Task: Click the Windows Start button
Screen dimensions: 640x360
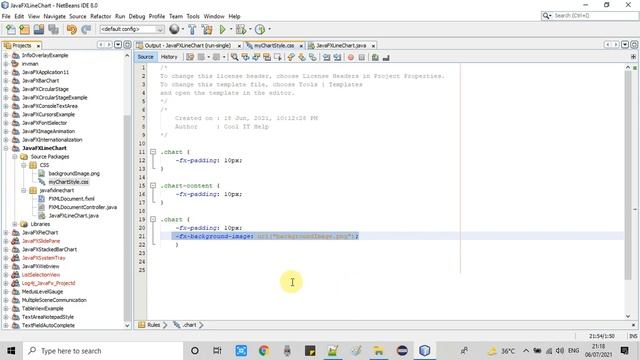Action: 11,351
